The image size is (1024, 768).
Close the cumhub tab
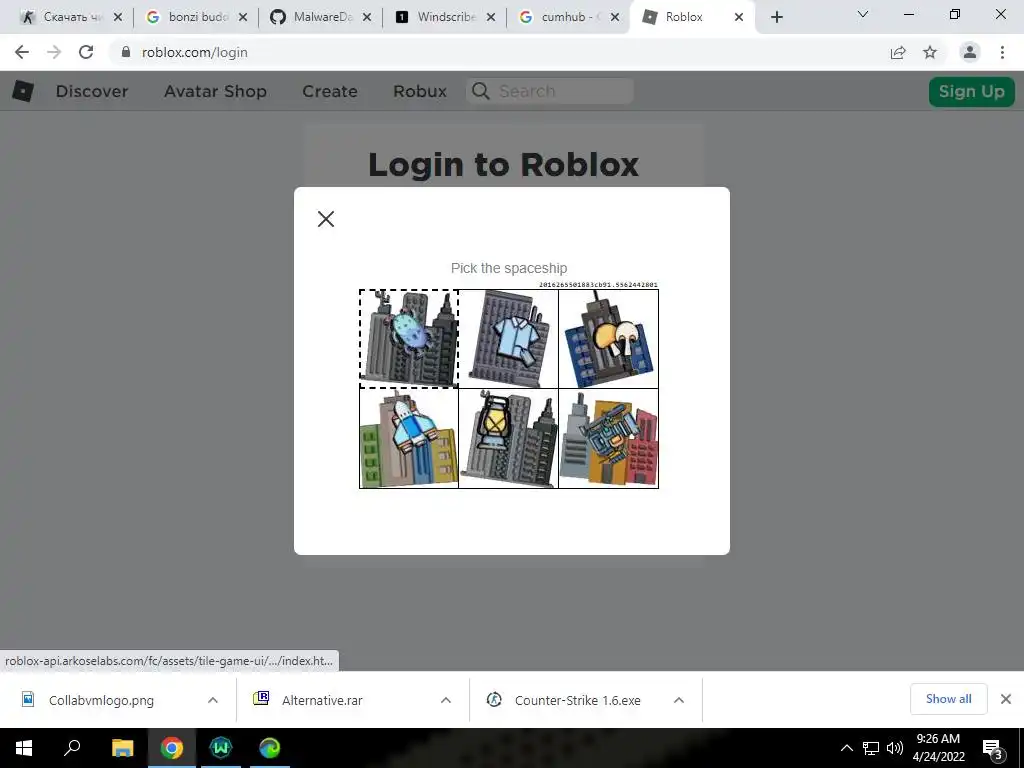point(615,17)
